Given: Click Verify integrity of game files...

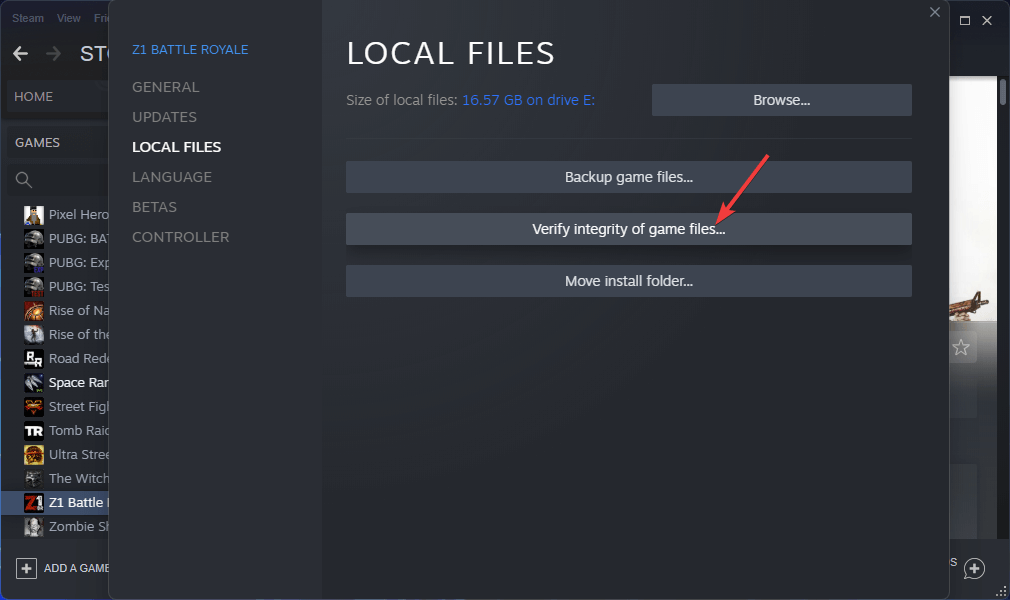Looking at the screenshot, I should click(x=629, y=229).
